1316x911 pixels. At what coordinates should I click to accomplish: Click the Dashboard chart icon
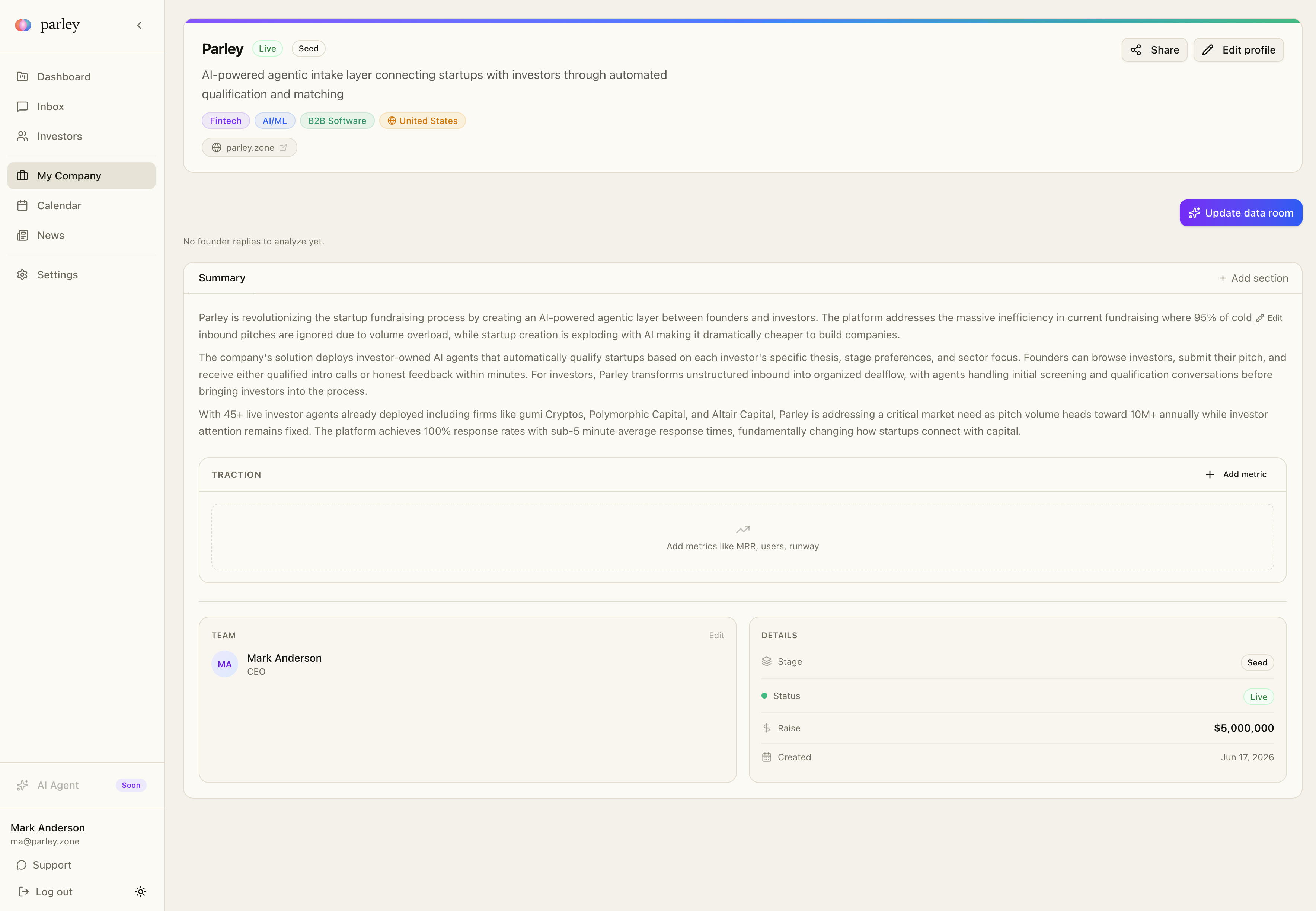tap(22, 77)
